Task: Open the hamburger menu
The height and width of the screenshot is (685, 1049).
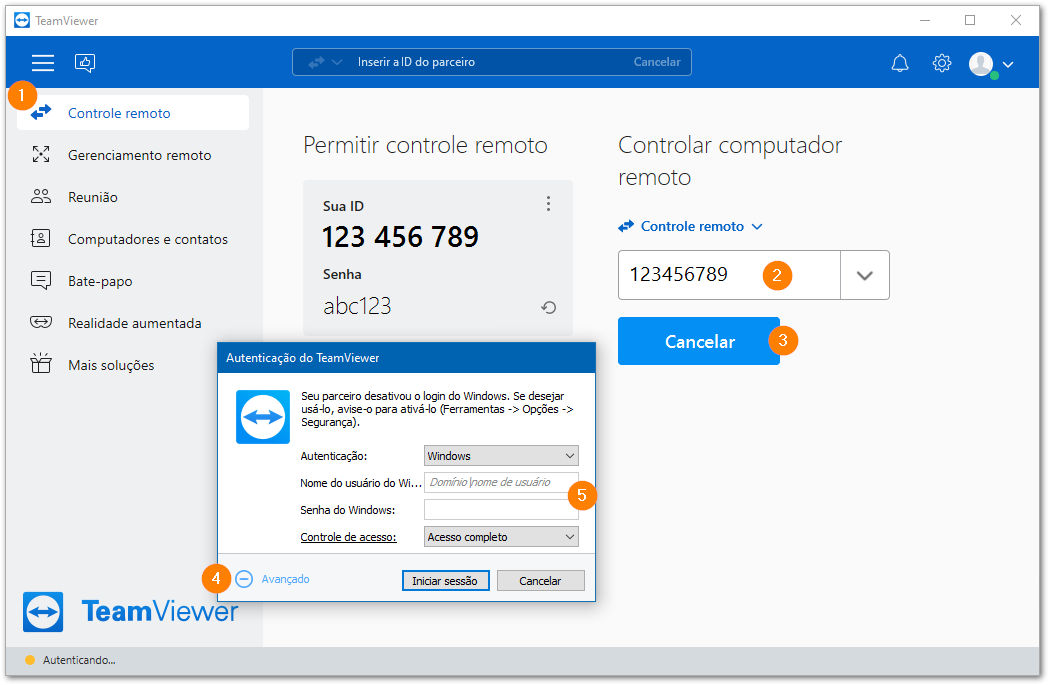Action: 43,63
